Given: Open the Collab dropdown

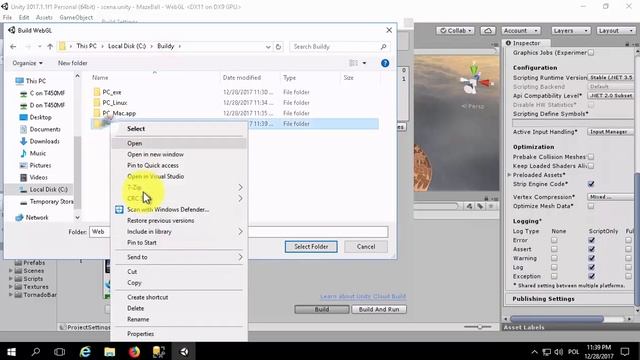Looking at the screenshot, I should click(456, 31).
